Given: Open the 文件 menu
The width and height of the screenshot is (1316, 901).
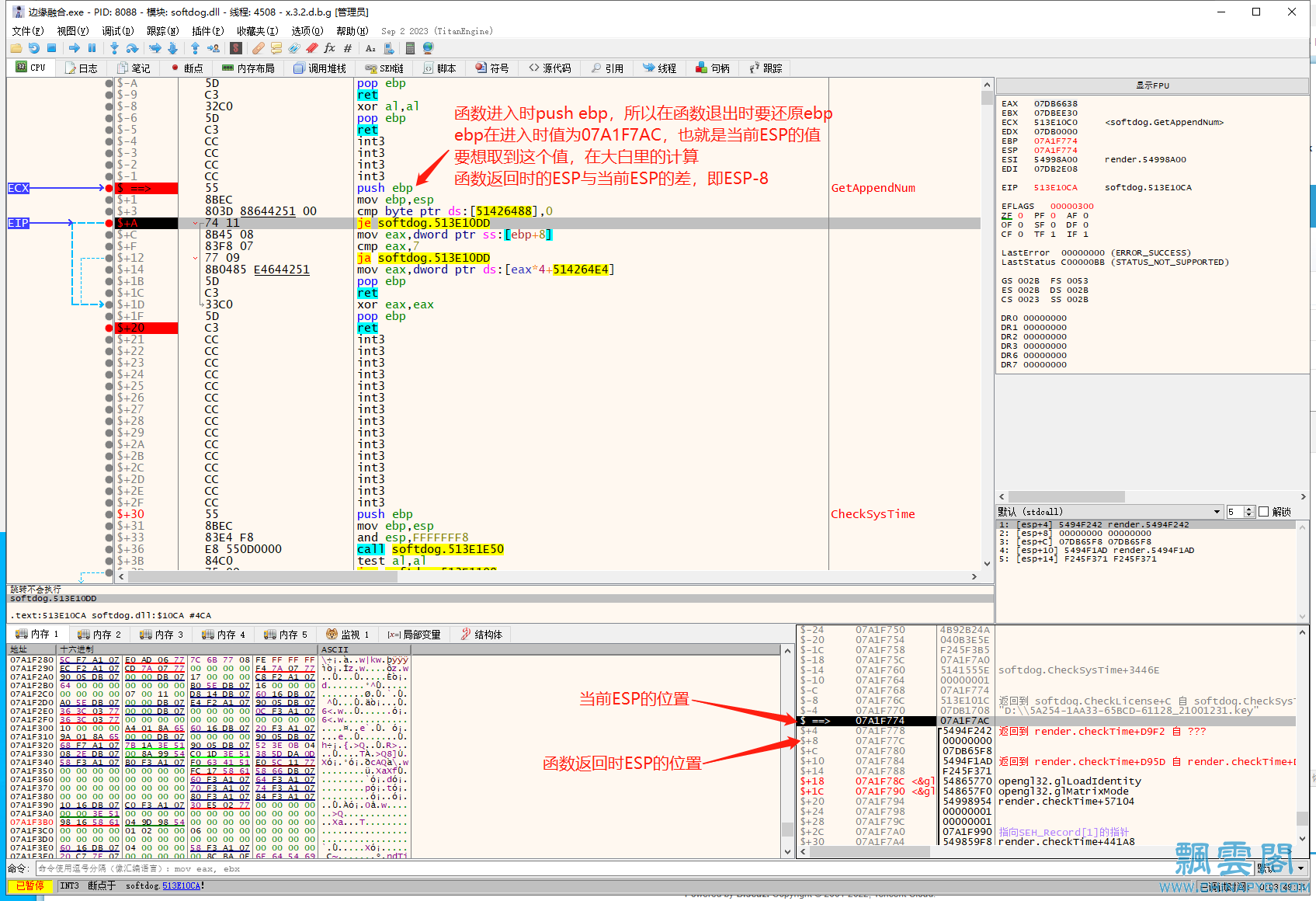Looking at the screenshot, I should point(28,31).
